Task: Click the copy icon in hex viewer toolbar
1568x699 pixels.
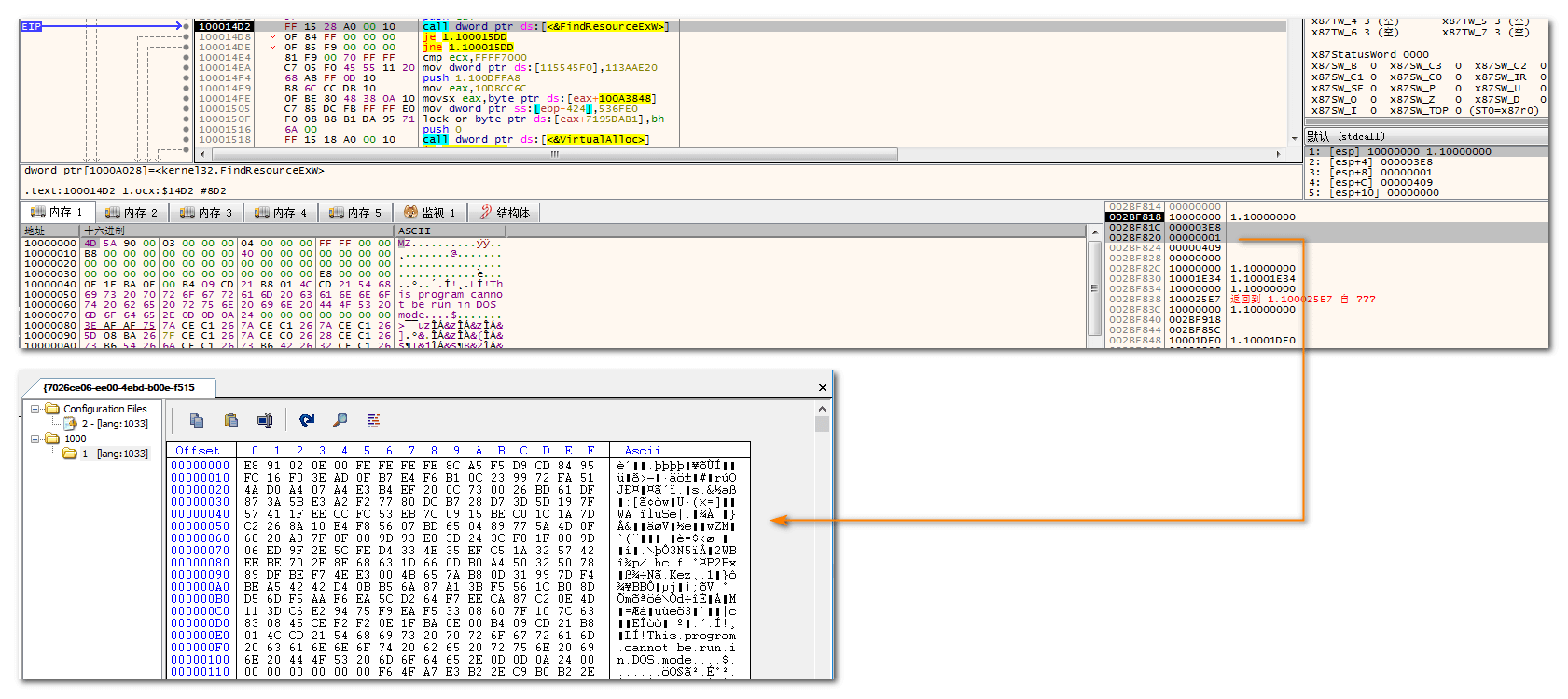Action: [x=197, y=421]
